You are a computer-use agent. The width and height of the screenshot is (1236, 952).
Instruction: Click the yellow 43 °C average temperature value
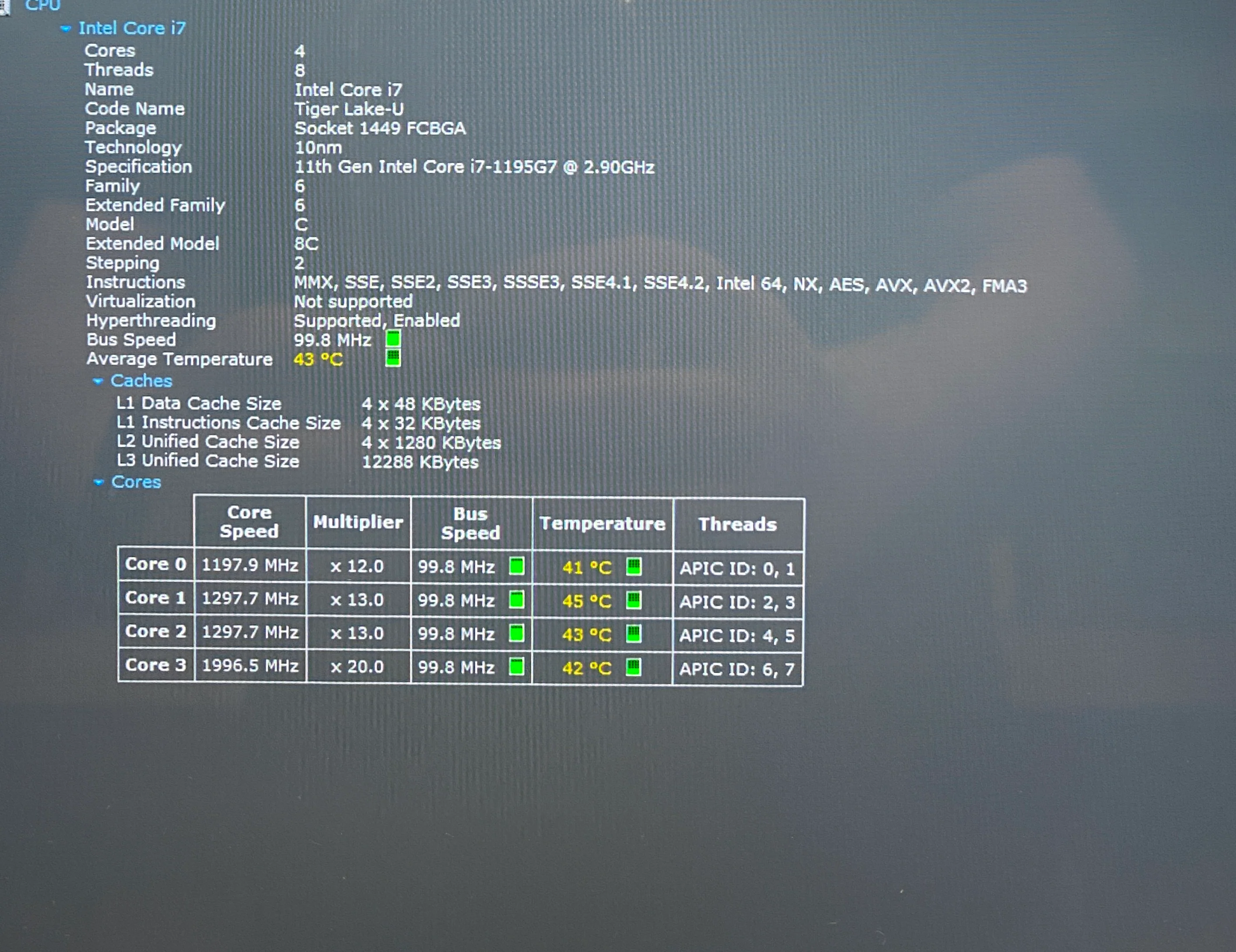click(318, 359)
